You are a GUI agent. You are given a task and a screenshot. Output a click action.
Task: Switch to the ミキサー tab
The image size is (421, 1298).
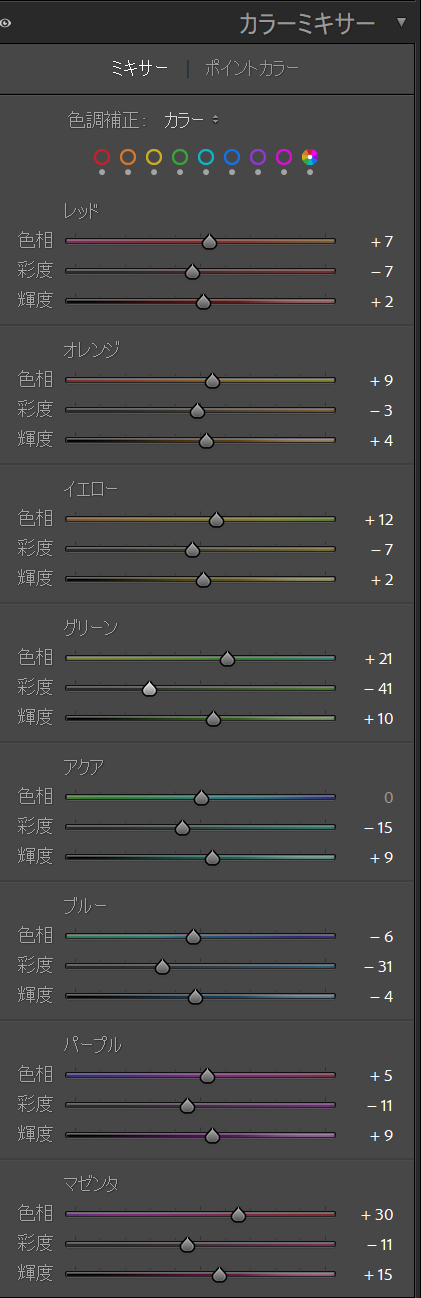[138, 69]
